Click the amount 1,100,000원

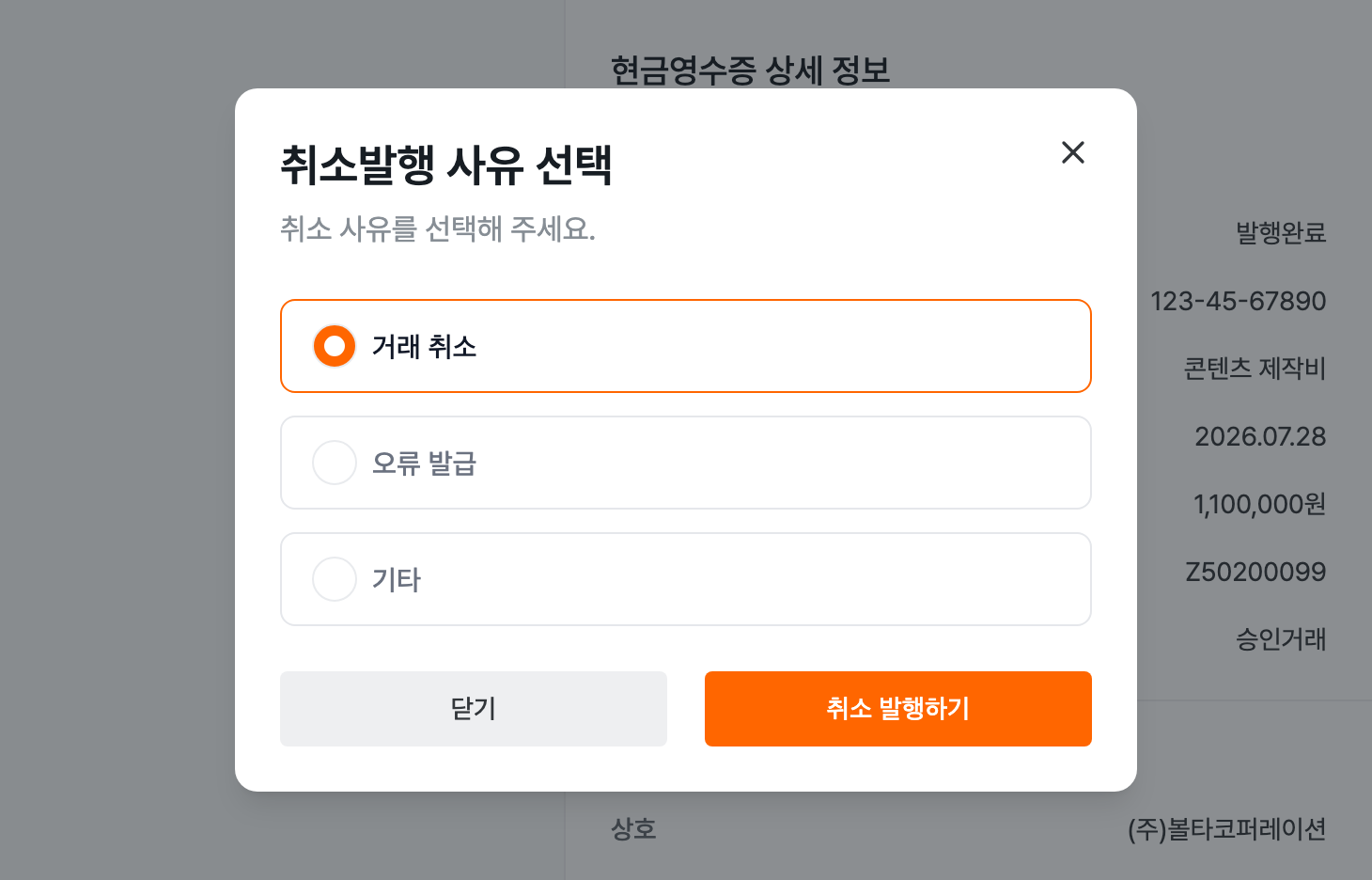(1260, 504)
